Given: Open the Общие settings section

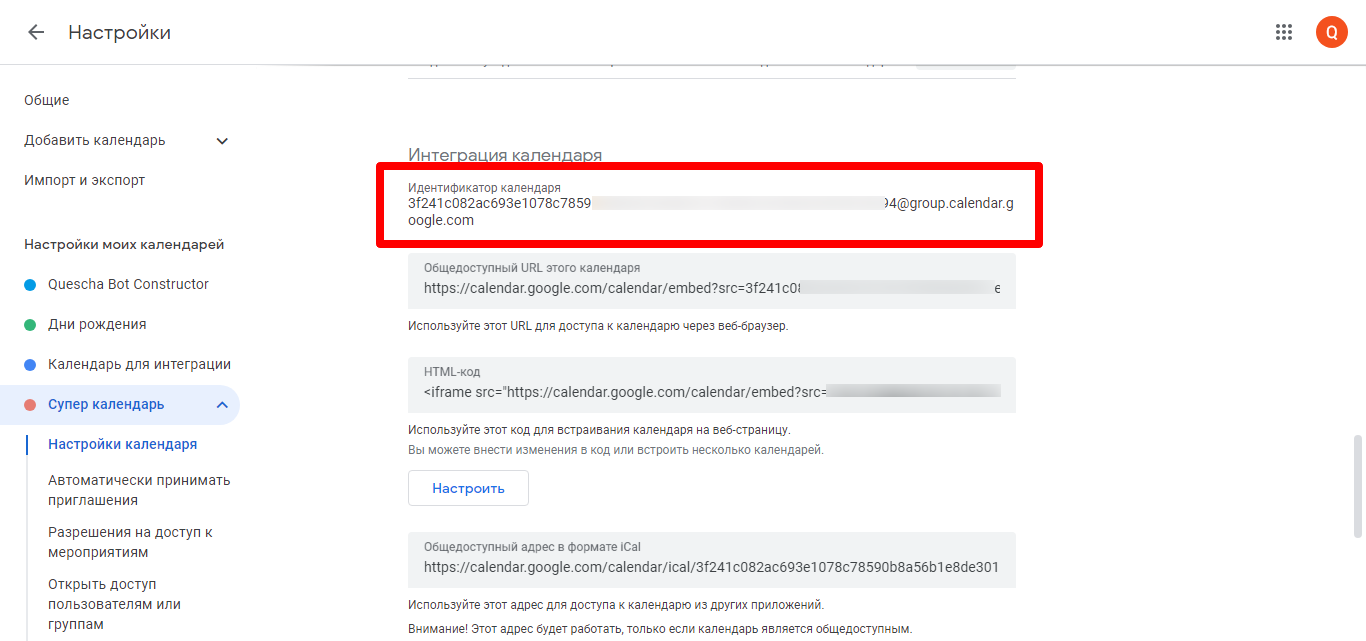Looking at the screenshot, I should [x=47, y=100].
